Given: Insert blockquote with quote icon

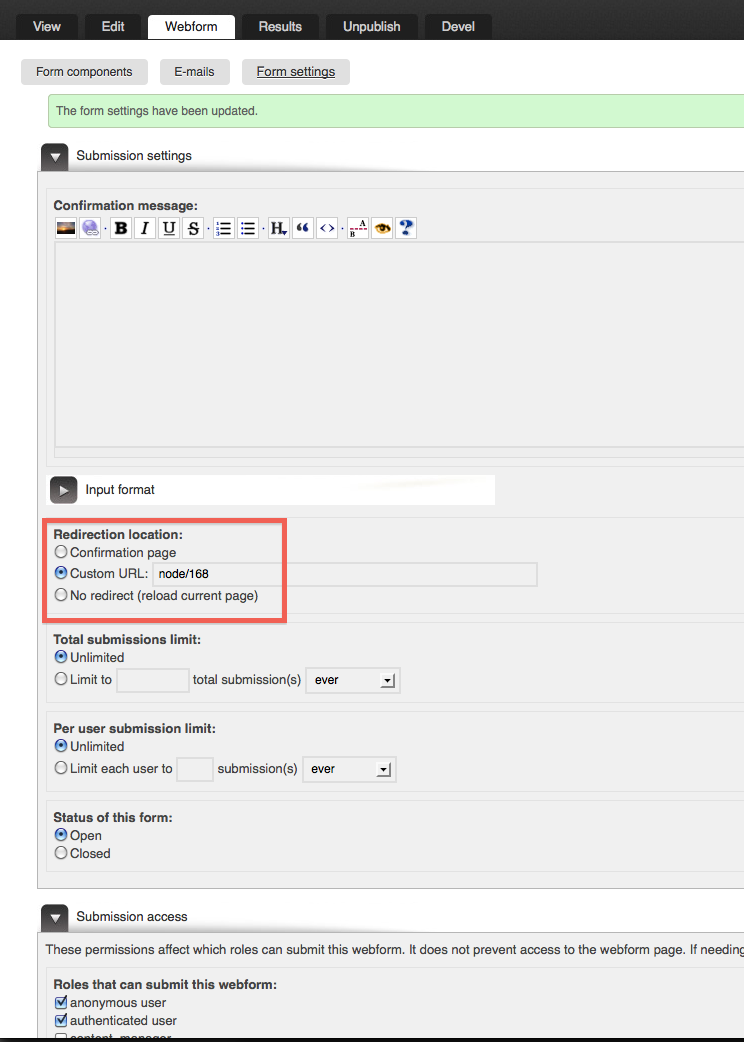Looking at the screenshot, I should [303, 229].
